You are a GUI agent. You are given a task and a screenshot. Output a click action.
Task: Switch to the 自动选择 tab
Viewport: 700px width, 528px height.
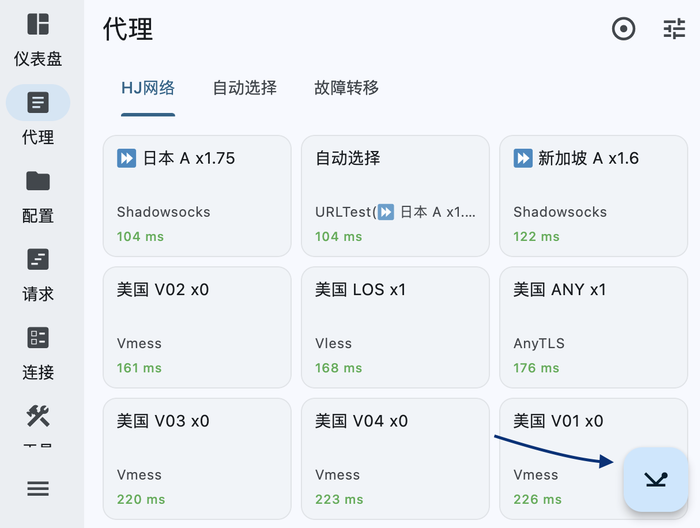tap(244, 88)
